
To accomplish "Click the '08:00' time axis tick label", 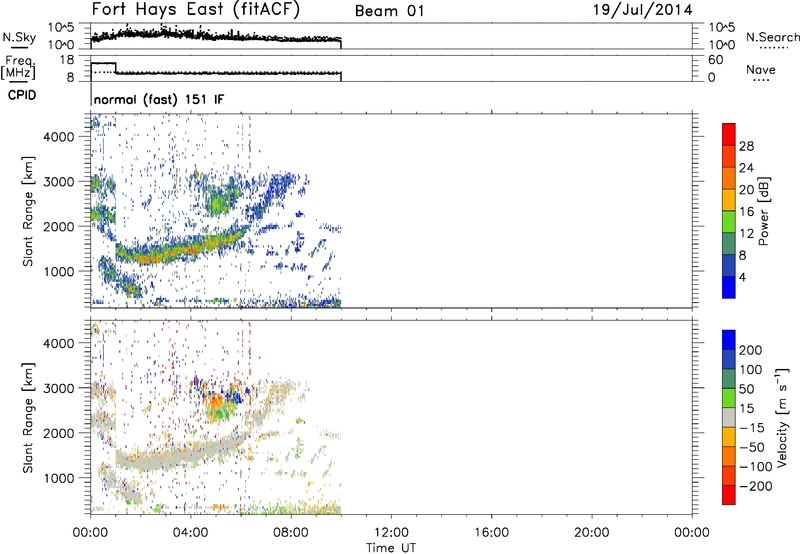I will point(291,533).
